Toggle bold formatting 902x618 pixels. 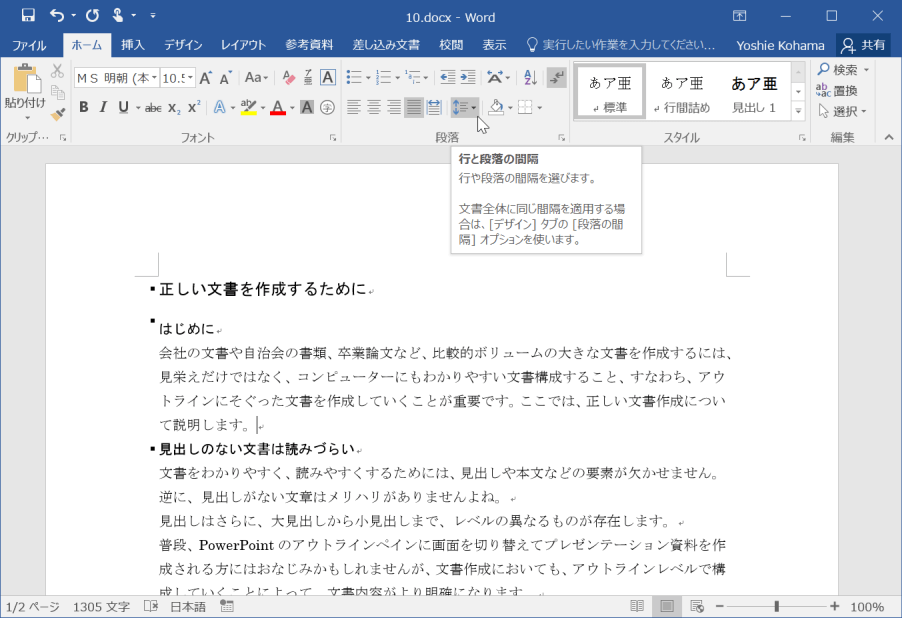[x=84, y=108]
